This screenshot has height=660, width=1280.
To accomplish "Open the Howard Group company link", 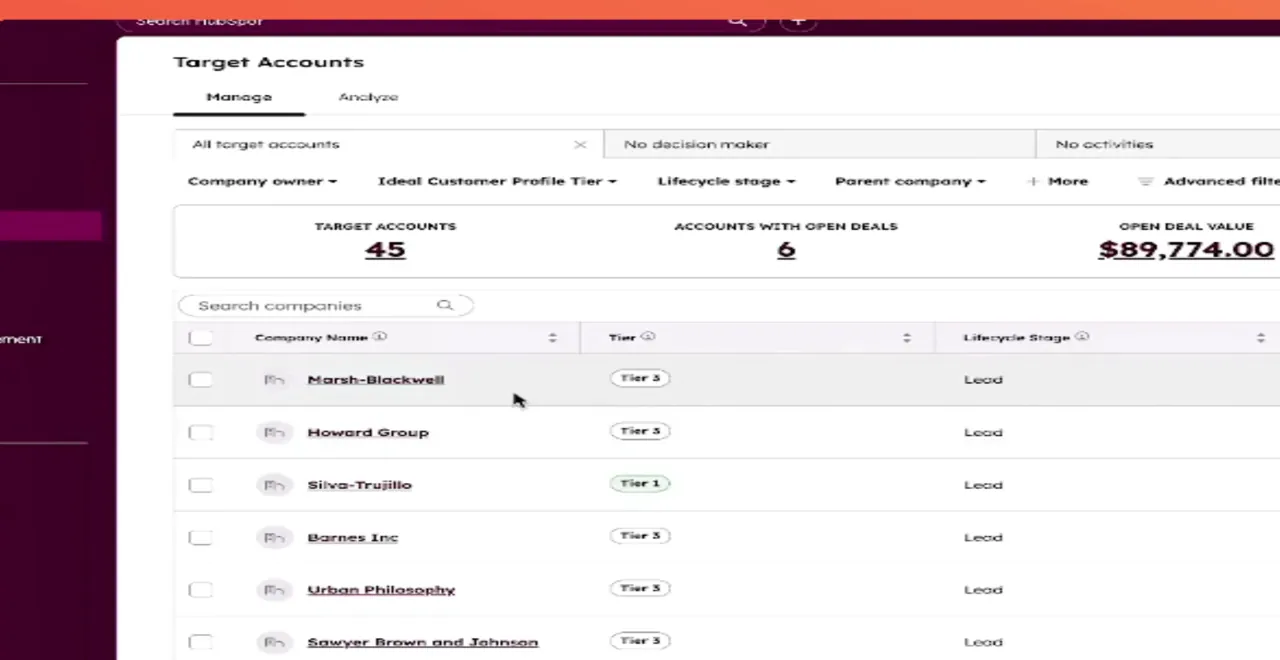I will click(x=368, y=433).
